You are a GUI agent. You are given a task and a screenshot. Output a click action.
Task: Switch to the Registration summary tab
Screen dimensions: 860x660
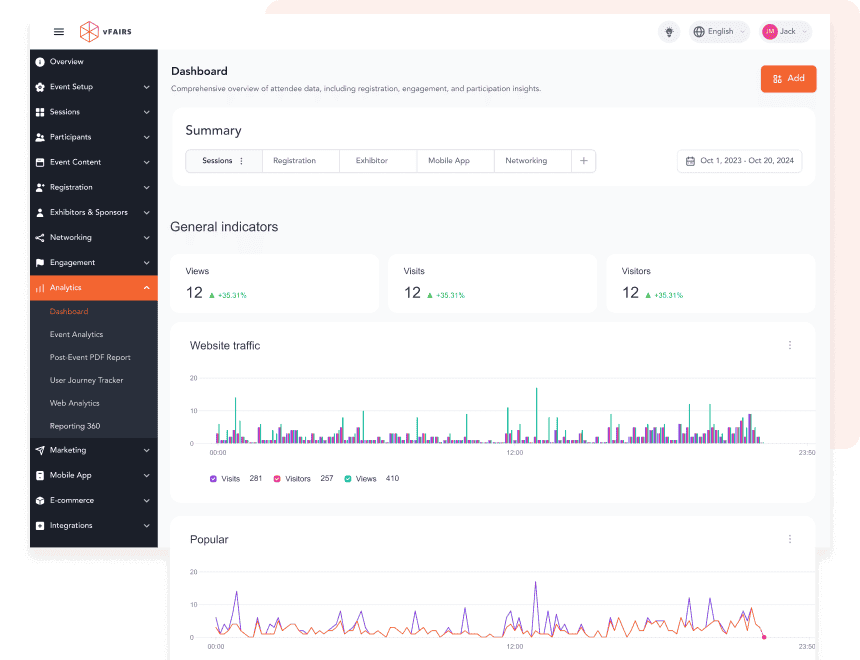click(x=301, y=161)
